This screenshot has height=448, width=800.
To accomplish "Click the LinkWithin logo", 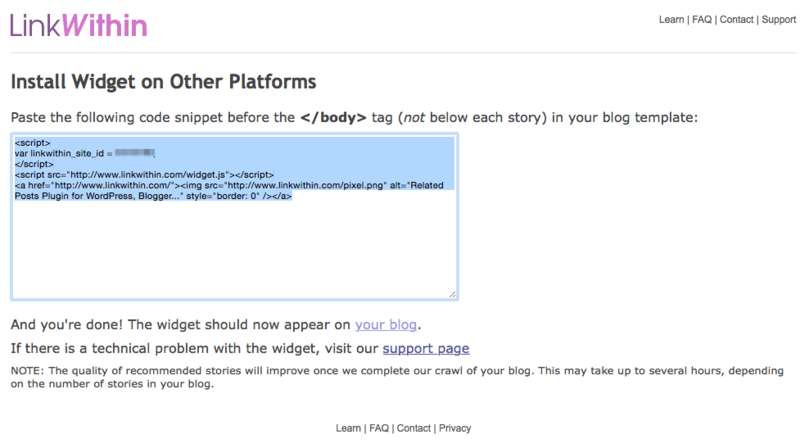I will pos(79,26).
